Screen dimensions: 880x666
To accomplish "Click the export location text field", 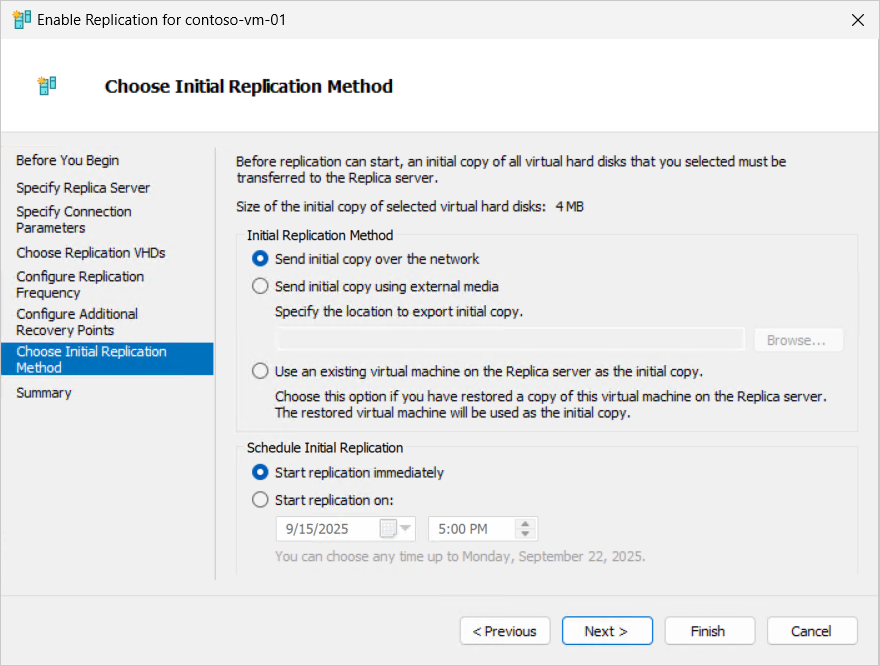I will click(510, 340).
